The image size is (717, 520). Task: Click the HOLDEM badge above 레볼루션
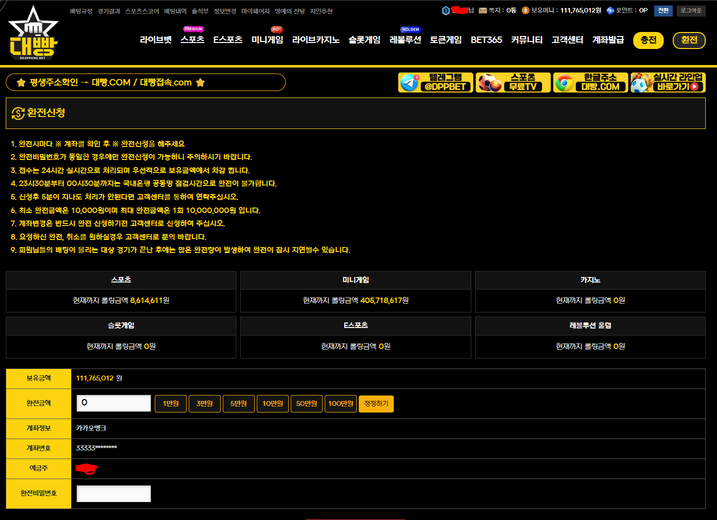[x=410, y=29]
